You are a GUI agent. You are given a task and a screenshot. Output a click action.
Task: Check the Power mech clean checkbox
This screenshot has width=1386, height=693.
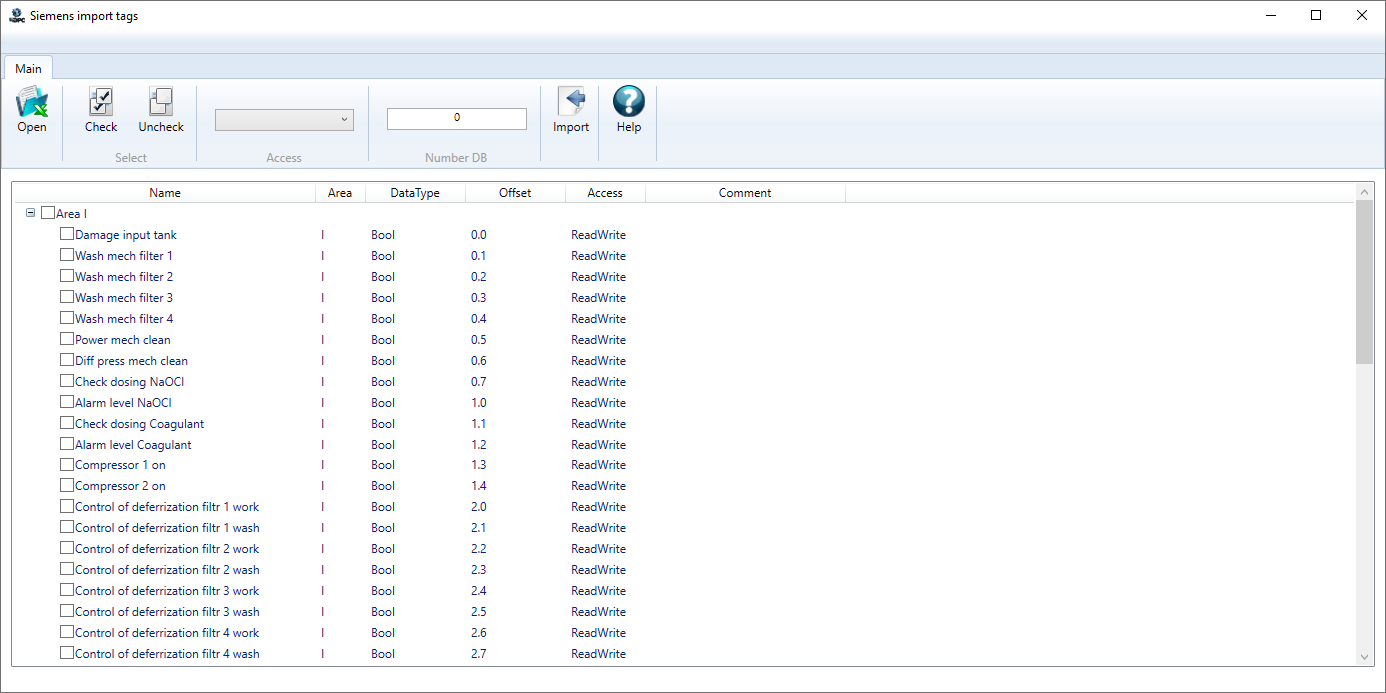(x=67, y=339)
